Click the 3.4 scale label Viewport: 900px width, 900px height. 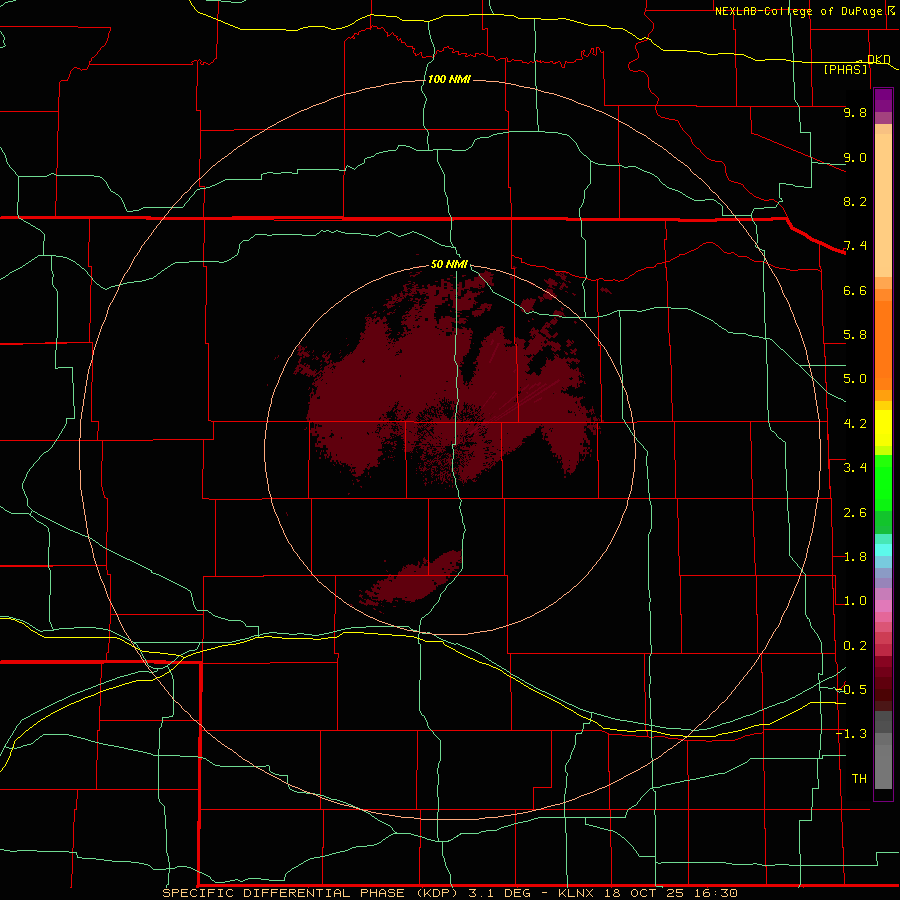[x=855, y=468]
